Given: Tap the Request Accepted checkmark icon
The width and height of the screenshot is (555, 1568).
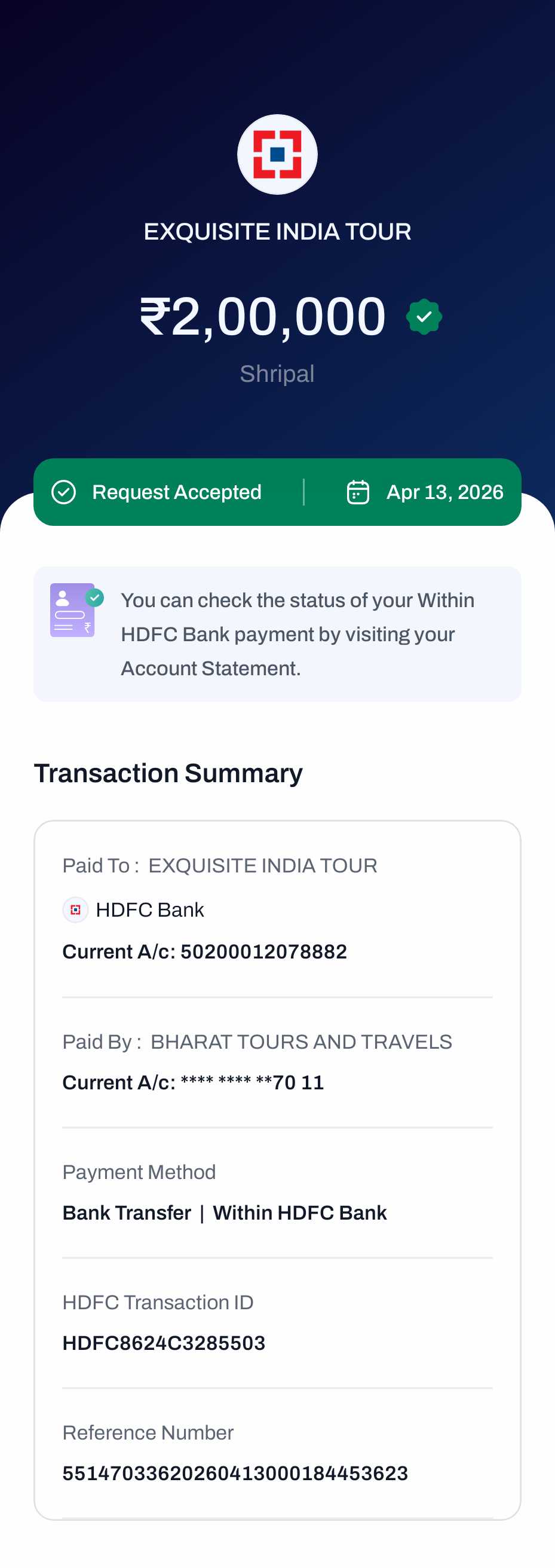Looking at the screenshot, I should pyautogui.click(x=64, y=492).
